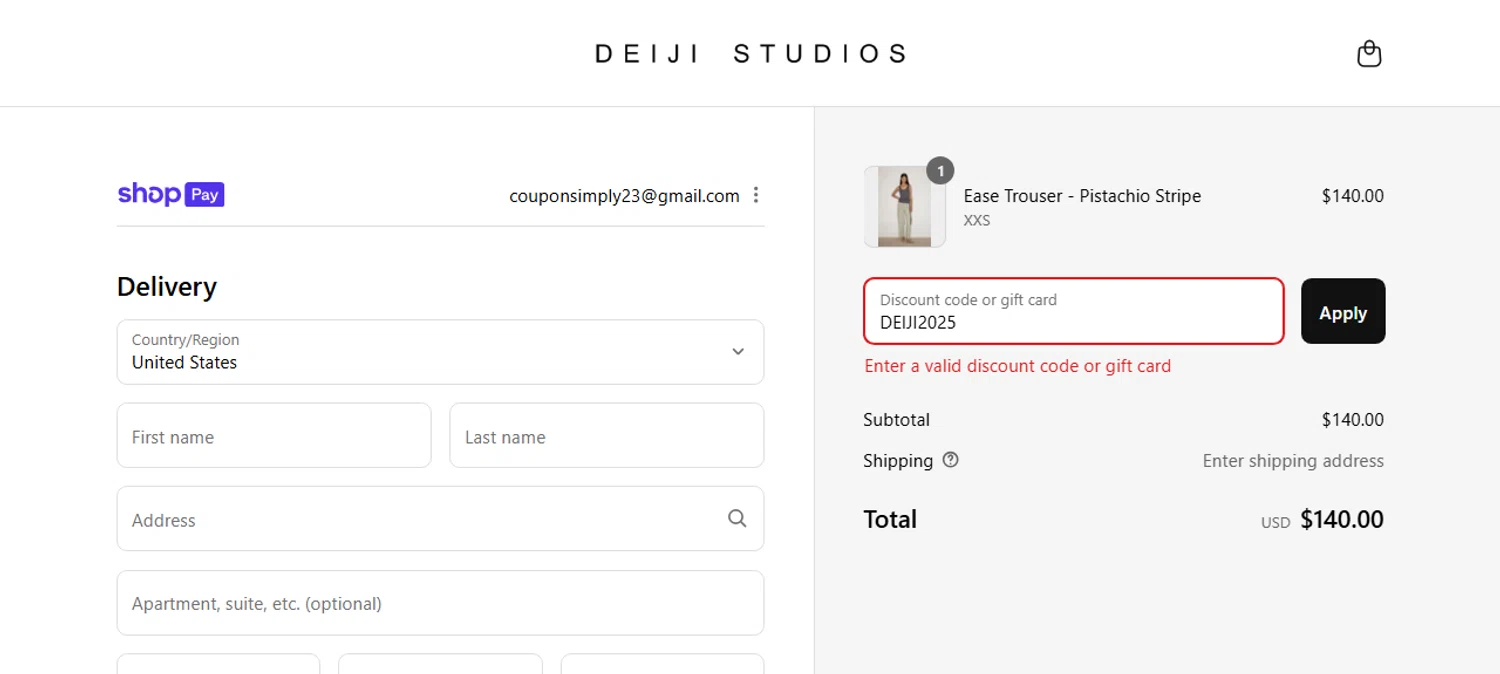1500x674 pixels.
Task: Click the item quantity badge on the thumbnail
Action: [940, 171]
